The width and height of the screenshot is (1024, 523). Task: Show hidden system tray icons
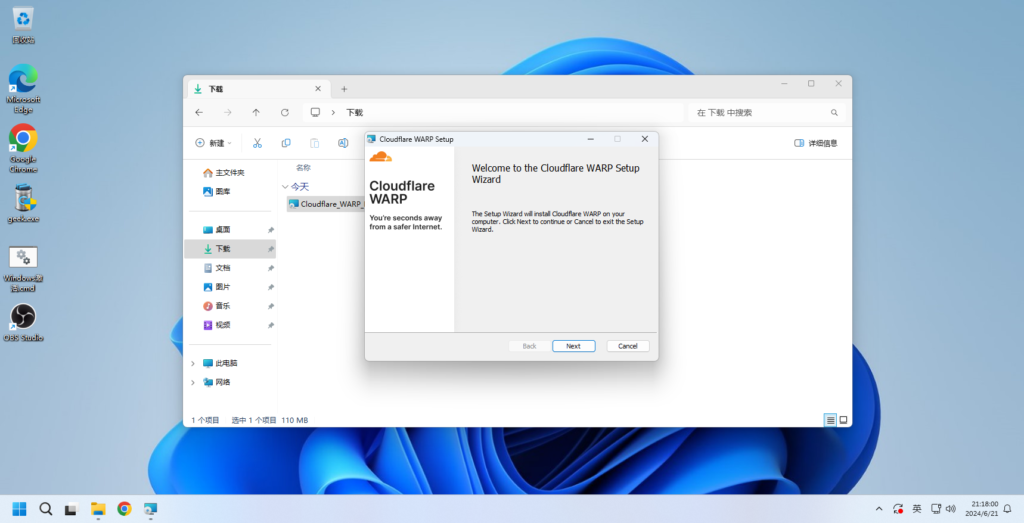(879, 509)
